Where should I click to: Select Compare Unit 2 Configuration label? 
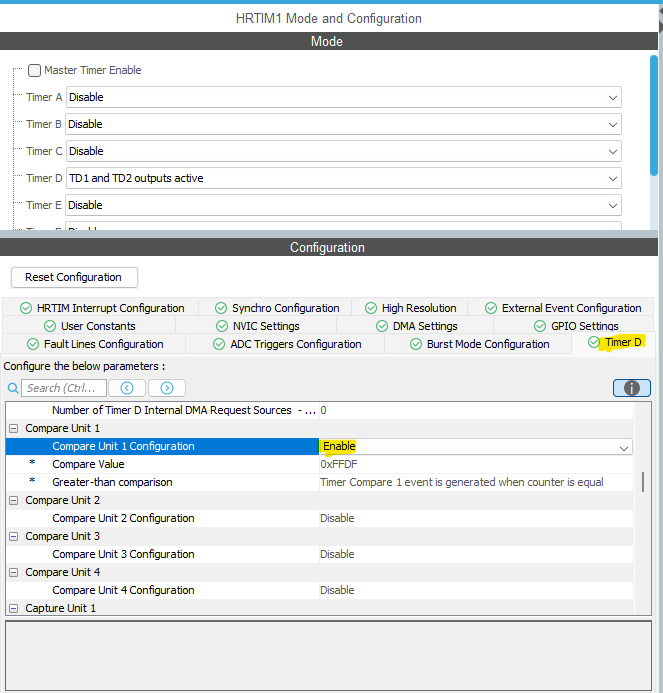coord(123,518)
